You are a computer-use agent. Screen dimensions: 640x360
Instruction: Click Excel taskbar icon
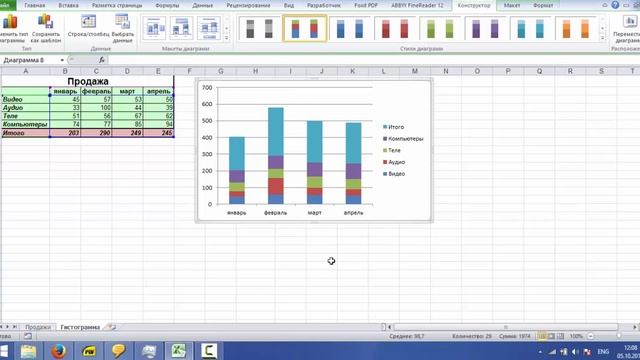click(178, 351)
